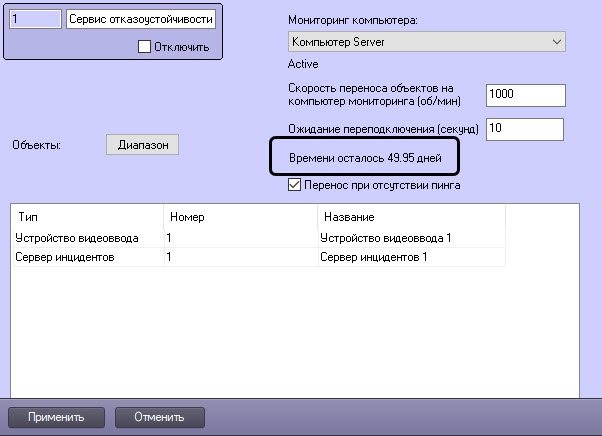Click the object ID number field
Viewport: 602px width, 436px height.
(x=33, y=21)
